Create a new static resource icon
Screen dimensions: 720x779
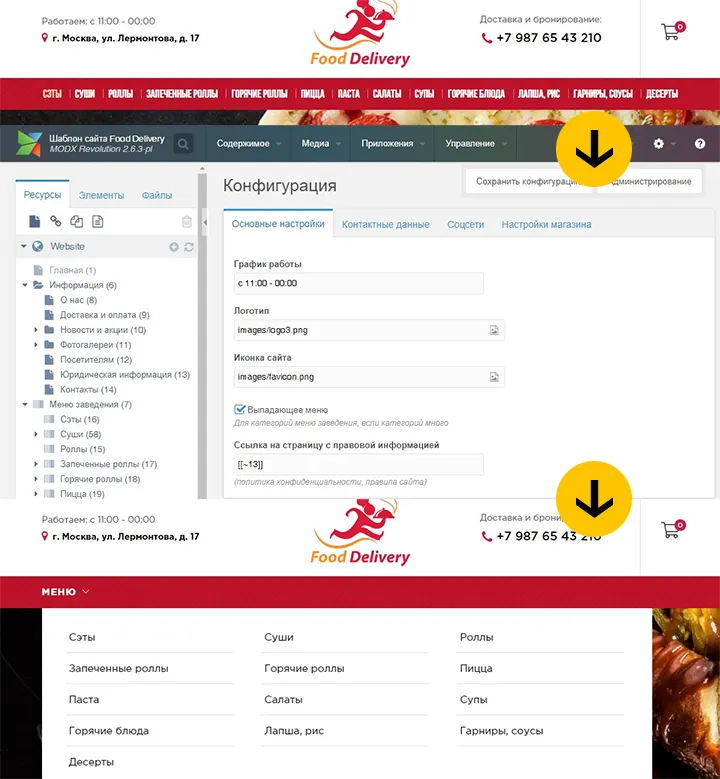(x=97, y=222)
